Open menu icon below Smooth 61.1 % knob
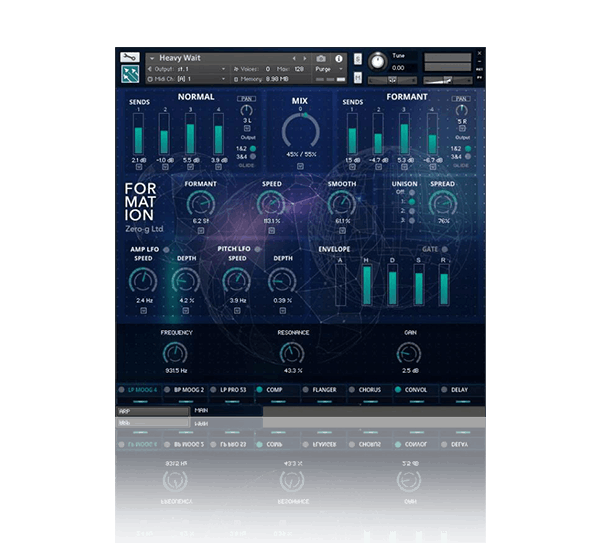The height and width of the screenshot is (543, 600). pyautogui.click(x=342, y=230)
